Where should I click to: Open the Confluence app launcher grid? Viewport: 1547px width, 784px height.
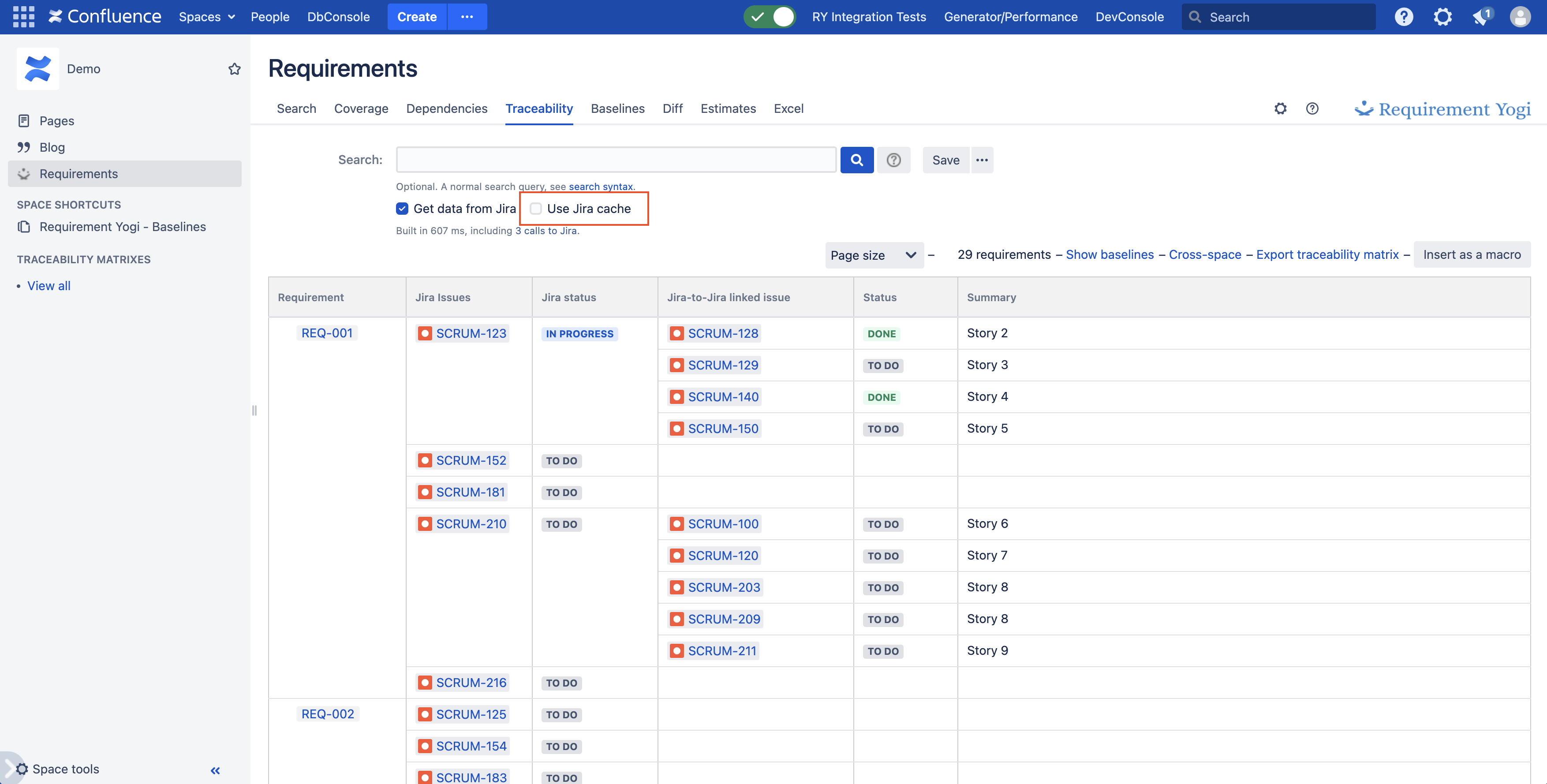(x=23, y=16)
